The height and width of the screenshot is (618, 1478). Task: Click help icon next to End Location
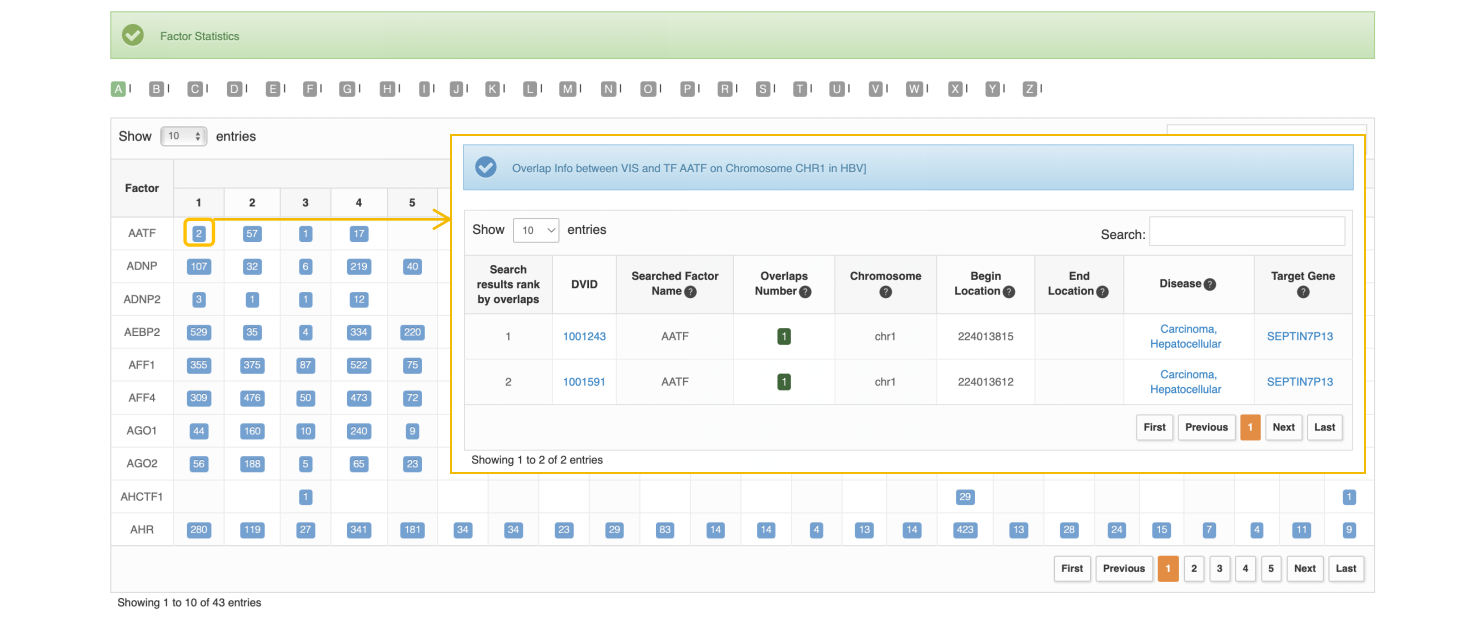click(1102, 292)
